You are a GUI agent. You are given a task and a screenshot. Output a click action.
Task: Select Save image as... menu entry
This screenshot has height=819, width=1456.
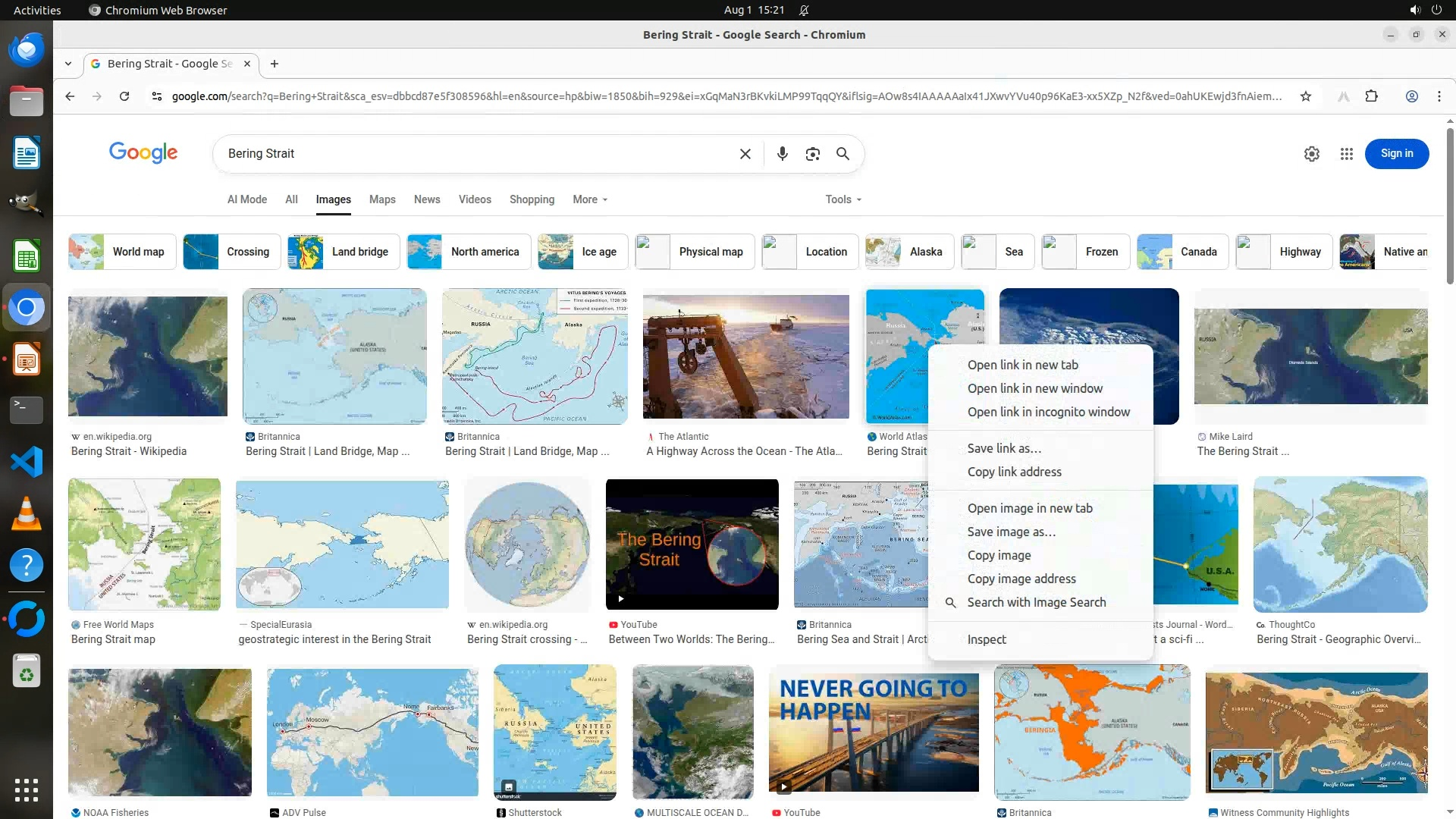click(1011, 532)
